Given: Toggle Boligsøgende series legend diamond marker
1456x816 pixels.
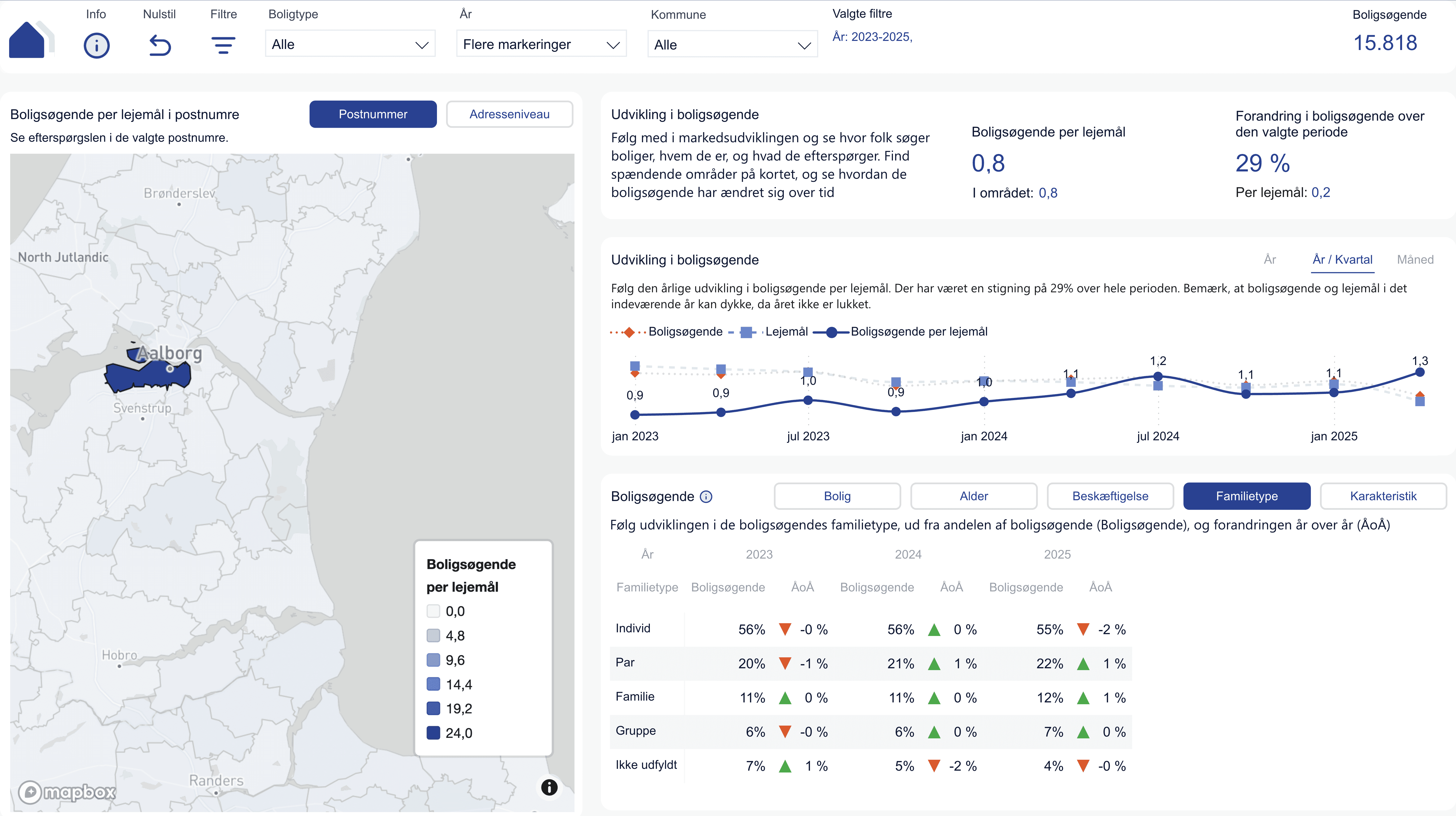Looking at the screenshot, I should 628,332.
